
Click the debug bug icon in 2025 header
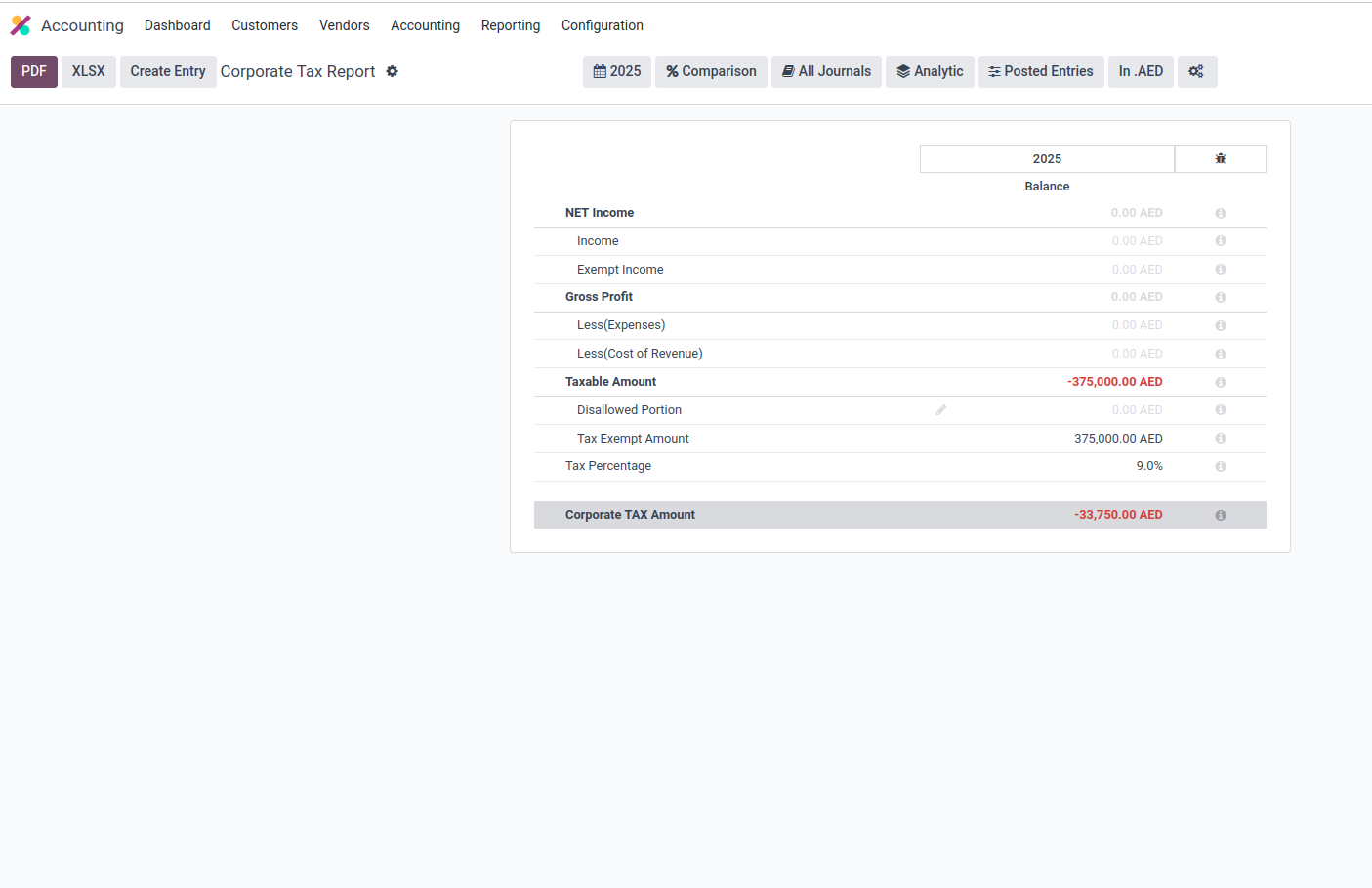(x=1220, y=158)
